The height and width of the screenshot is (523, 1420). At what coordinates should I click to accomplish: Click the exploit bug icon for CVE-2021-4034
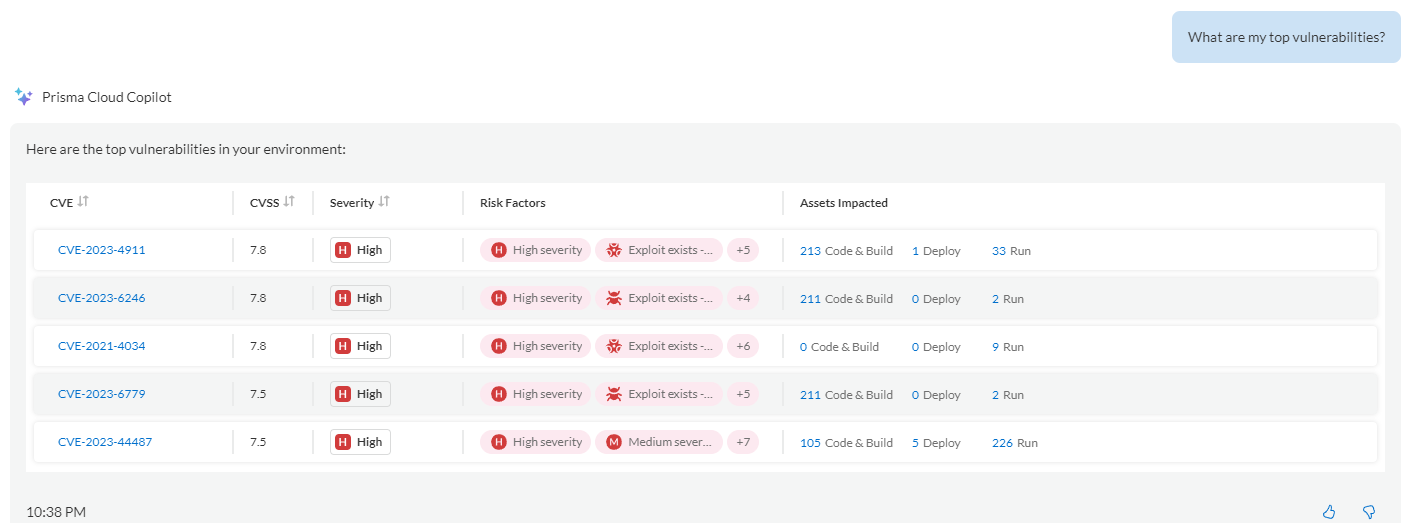pos(614,346)
